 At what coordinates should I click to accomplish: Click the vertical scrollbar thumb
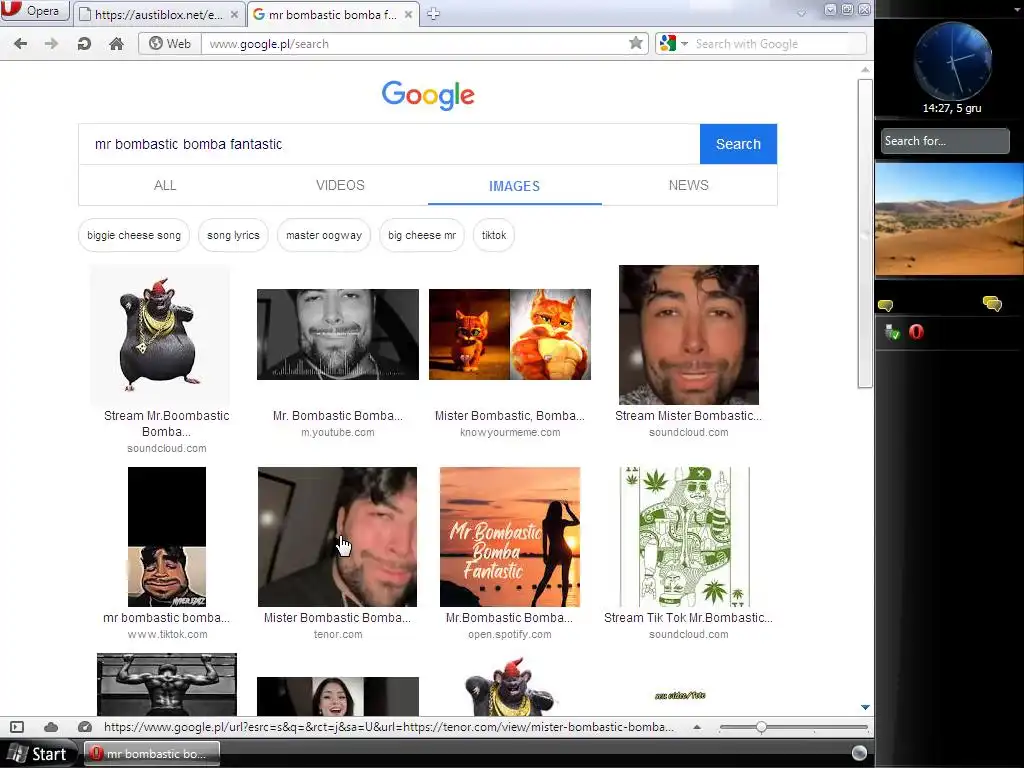pyautogui.click(x=865, y=234)
